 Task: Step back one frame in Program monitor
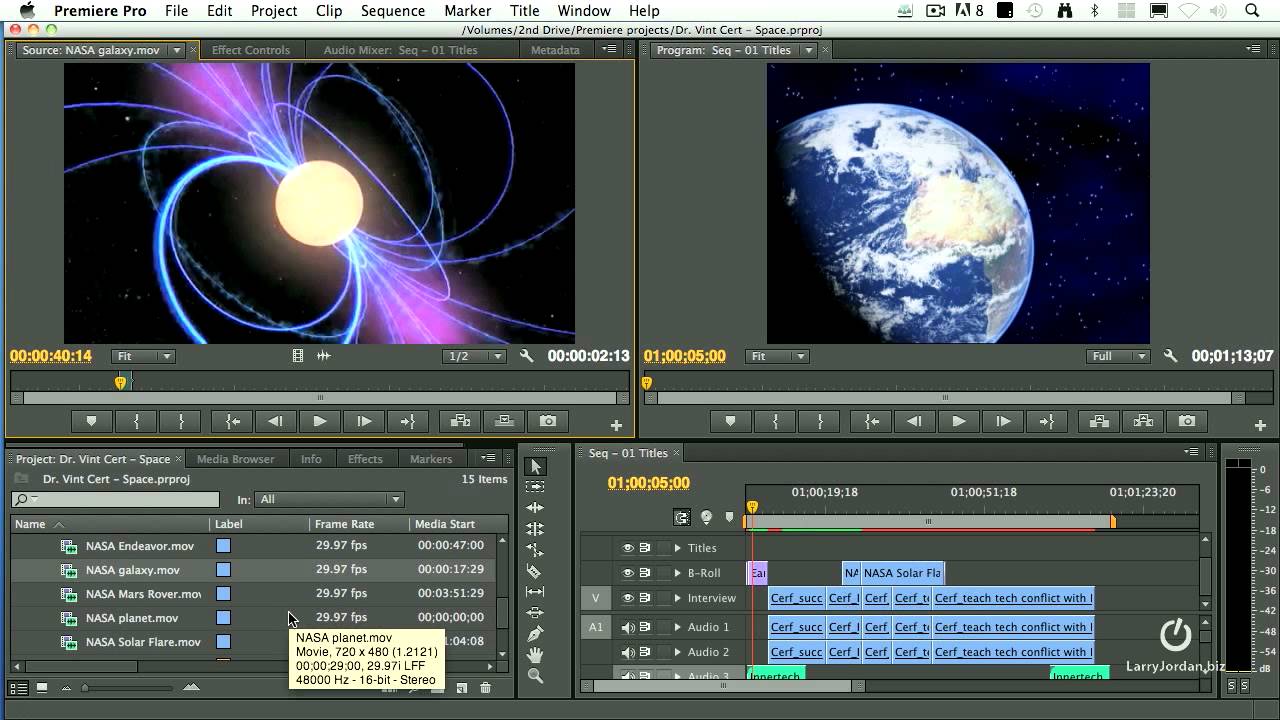click(914, 421)
